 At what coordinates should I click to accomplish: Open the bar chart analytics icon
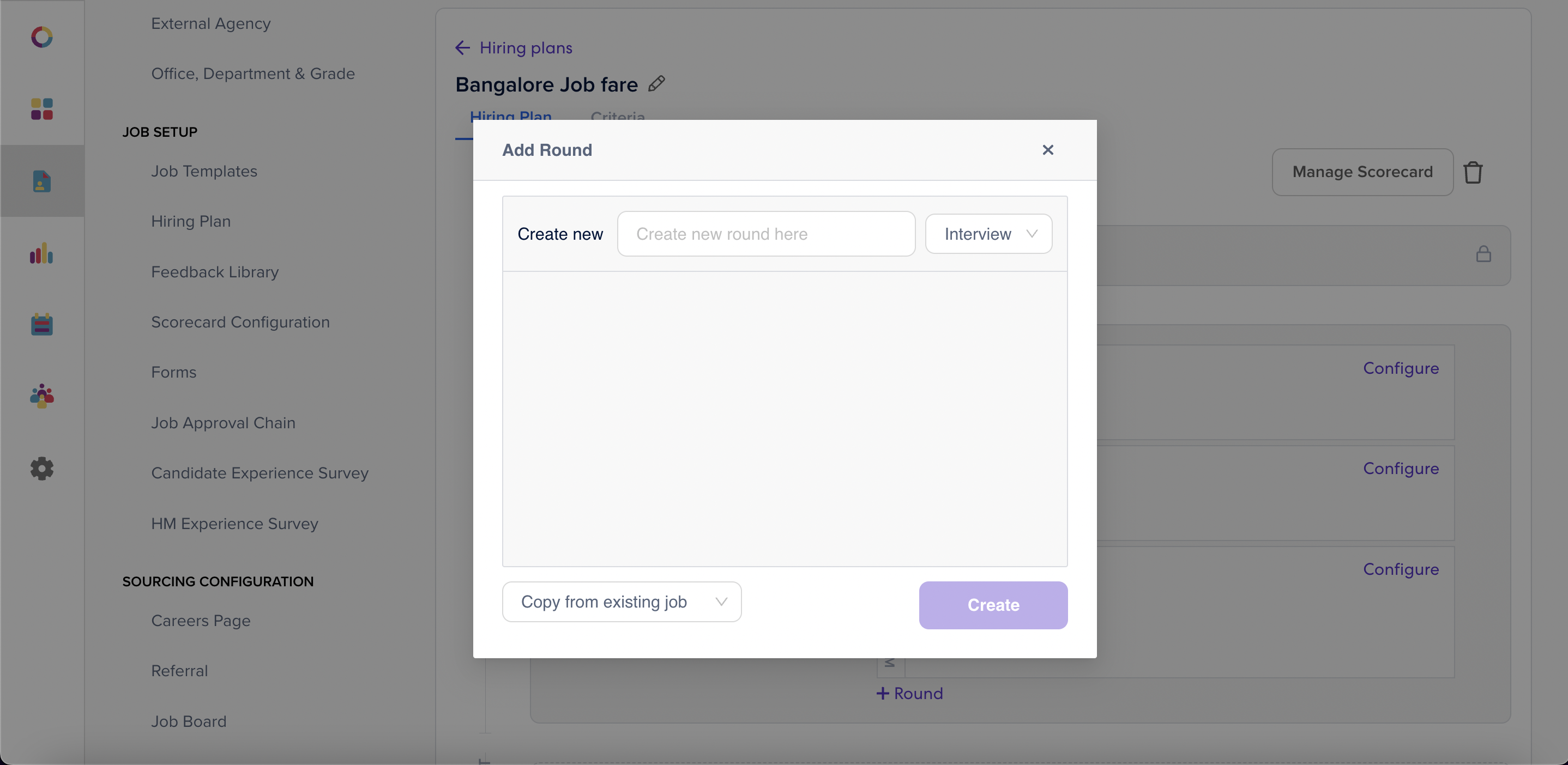point(42,253)
